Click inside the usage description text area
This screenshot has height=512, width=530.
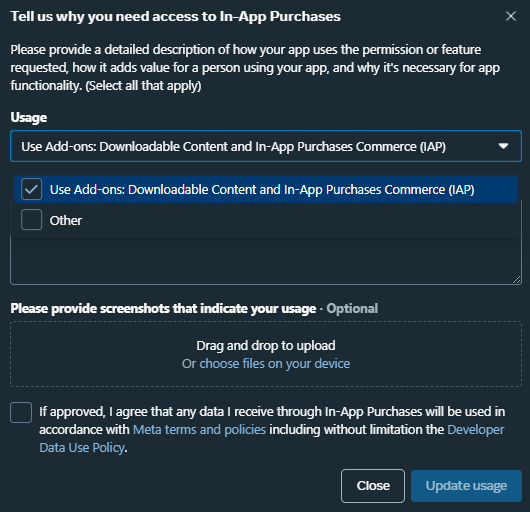click(266, 261)
